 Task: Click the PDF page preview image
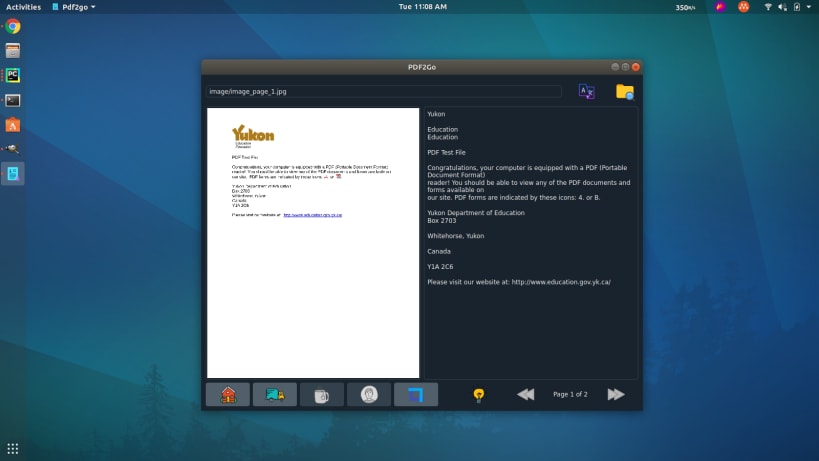(313, 243)
